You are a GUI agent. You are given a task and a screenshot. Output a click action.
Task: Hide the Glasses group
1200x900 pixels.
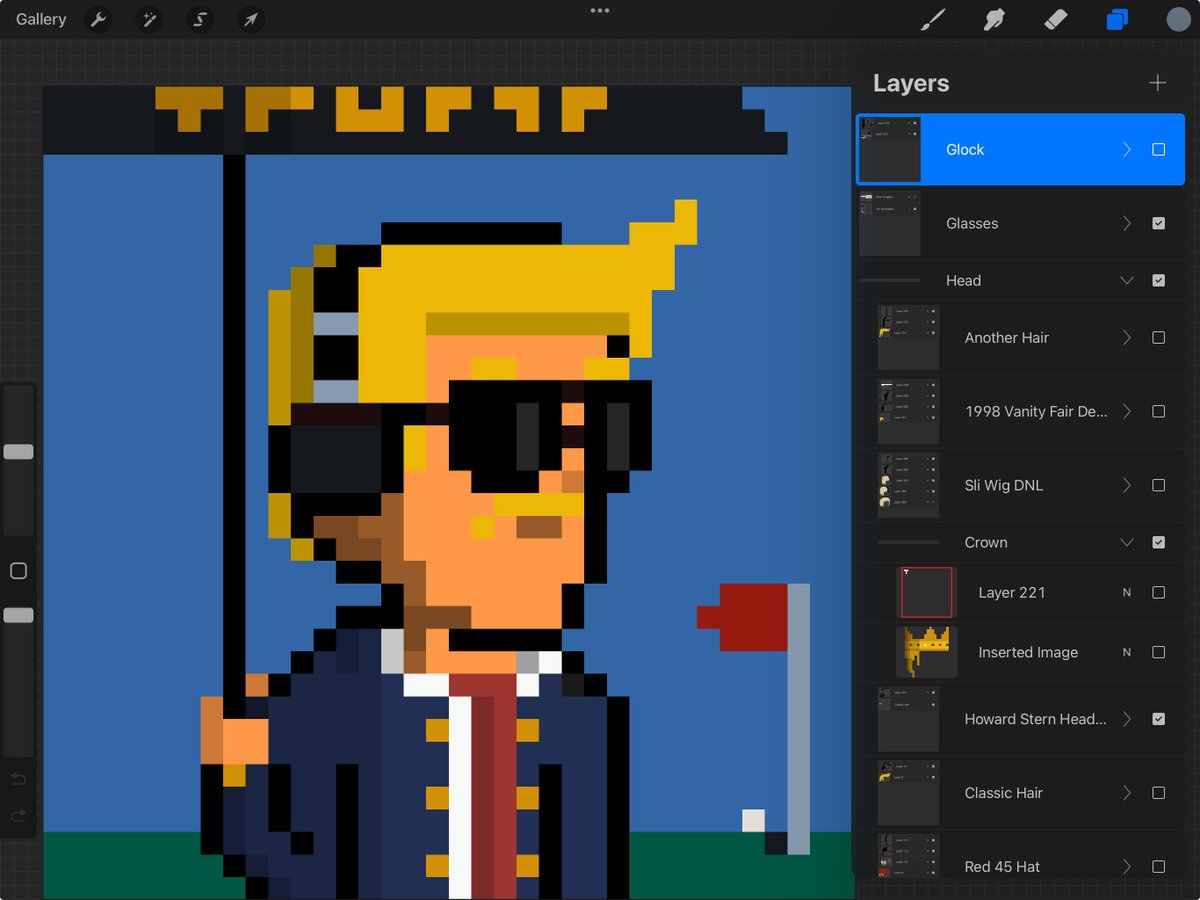[x=1158, y=223]
